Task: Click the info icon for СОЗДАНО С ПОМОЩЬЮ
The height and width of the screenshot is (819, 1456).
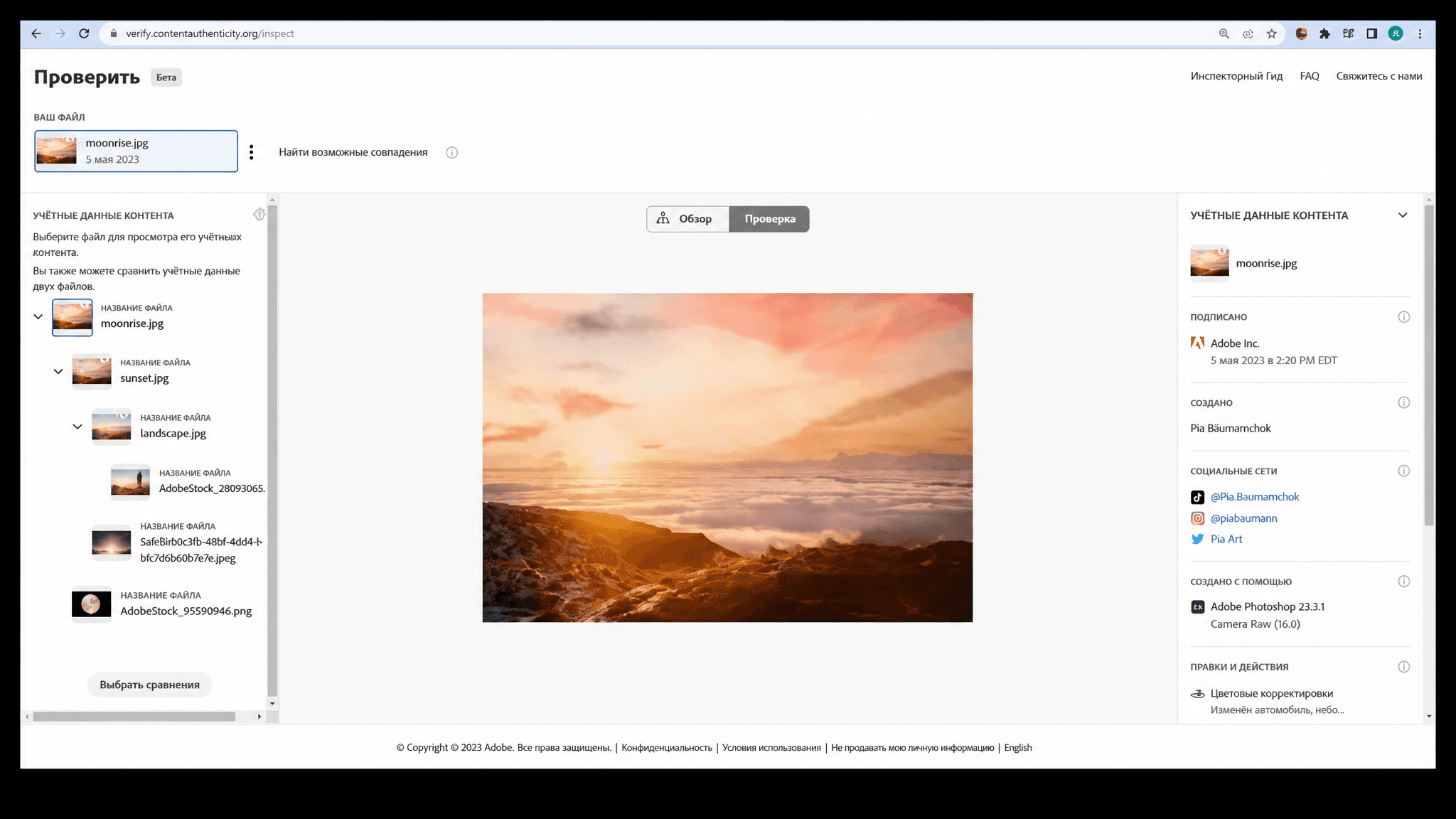Action: point(1403,582)
